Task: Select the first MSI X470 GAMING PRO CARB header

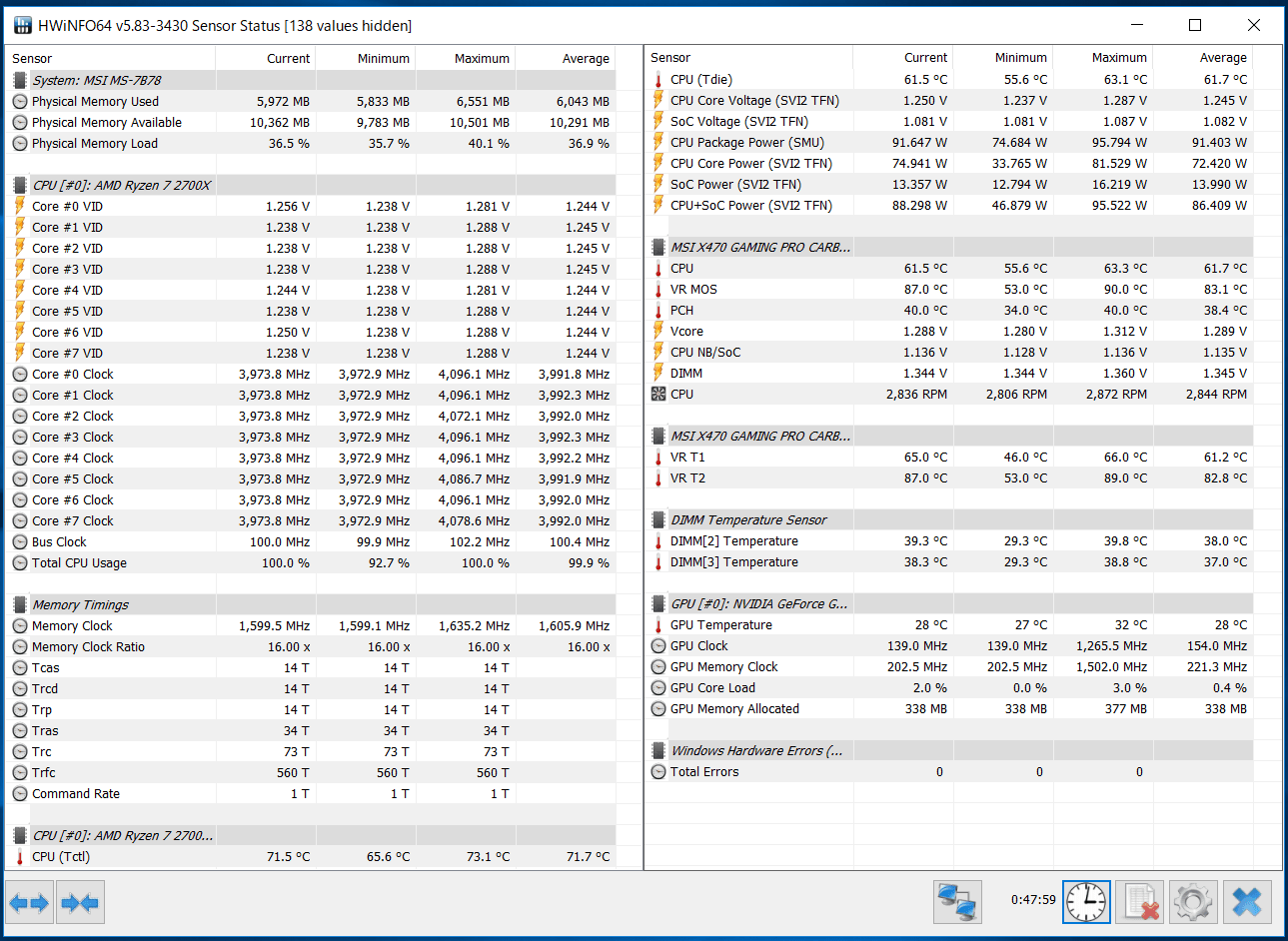Action: (x=949, y=248)
